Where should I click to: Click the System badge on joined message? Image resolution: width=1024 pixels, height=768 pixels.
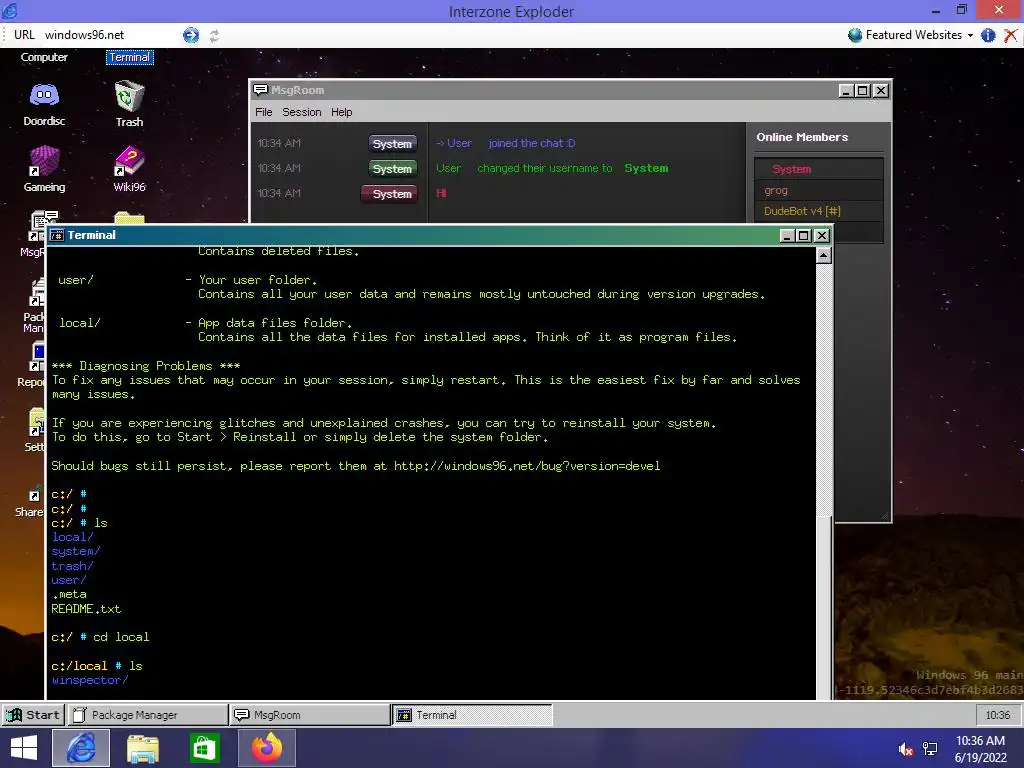pos(392,144)
